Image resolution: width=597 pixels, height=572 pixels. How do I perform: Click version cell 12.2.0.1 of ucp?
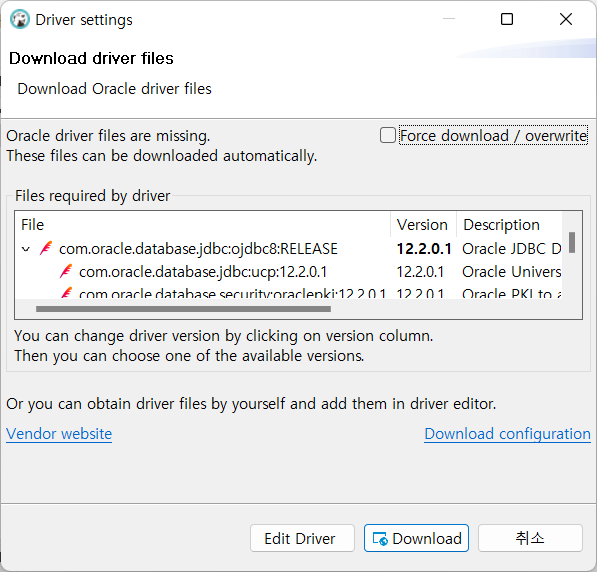[x=420, y=272]
